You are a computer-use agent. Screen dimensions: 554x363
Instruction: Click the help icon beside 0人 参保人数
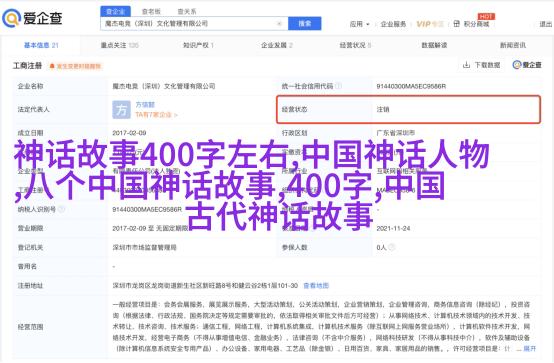(x=391, y=247)
